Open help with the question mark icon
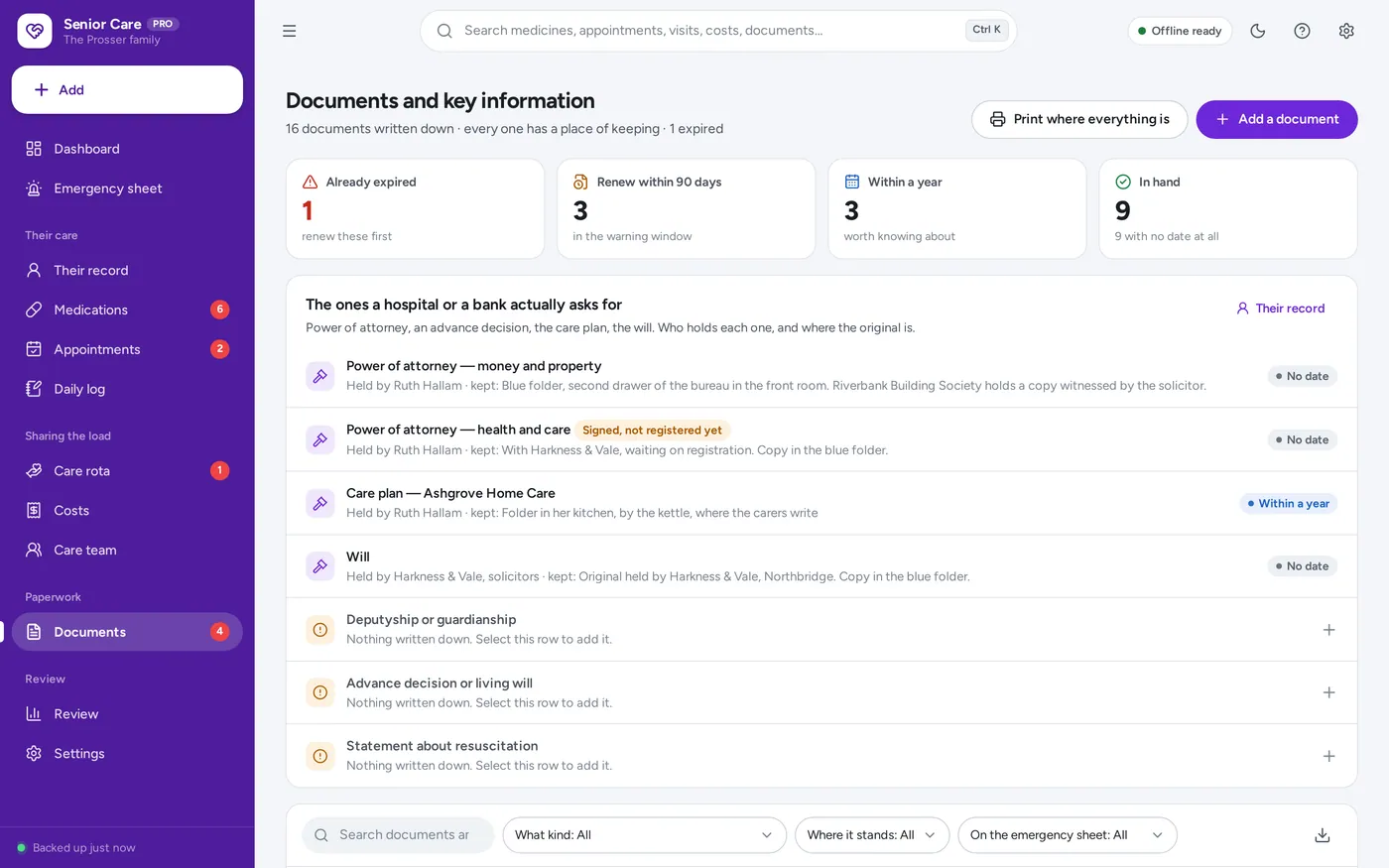This screenshot has width=1389, height=868. pos(1302,31)
